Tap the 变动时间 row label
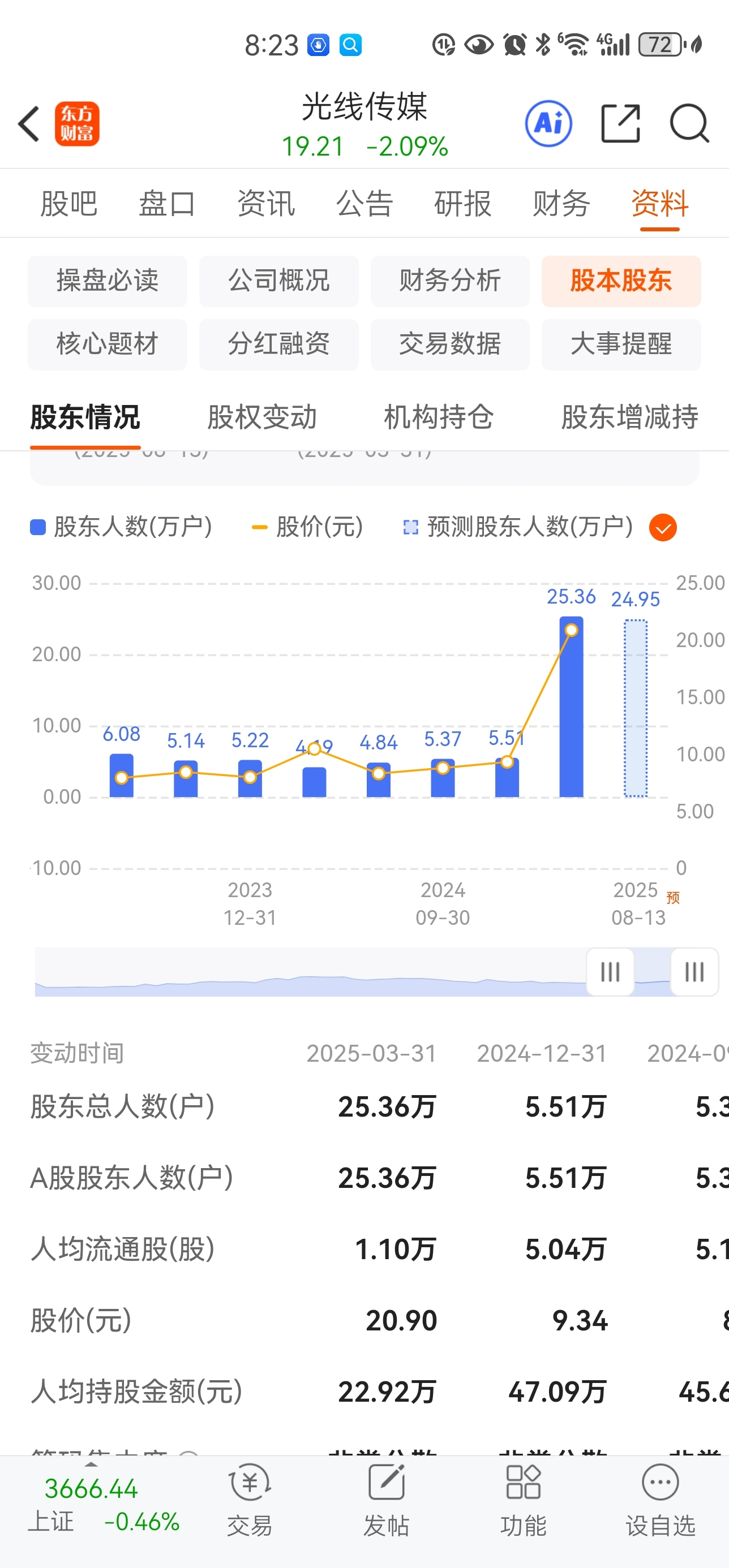Screen dimensions: 729x1568 point(78,1053)
